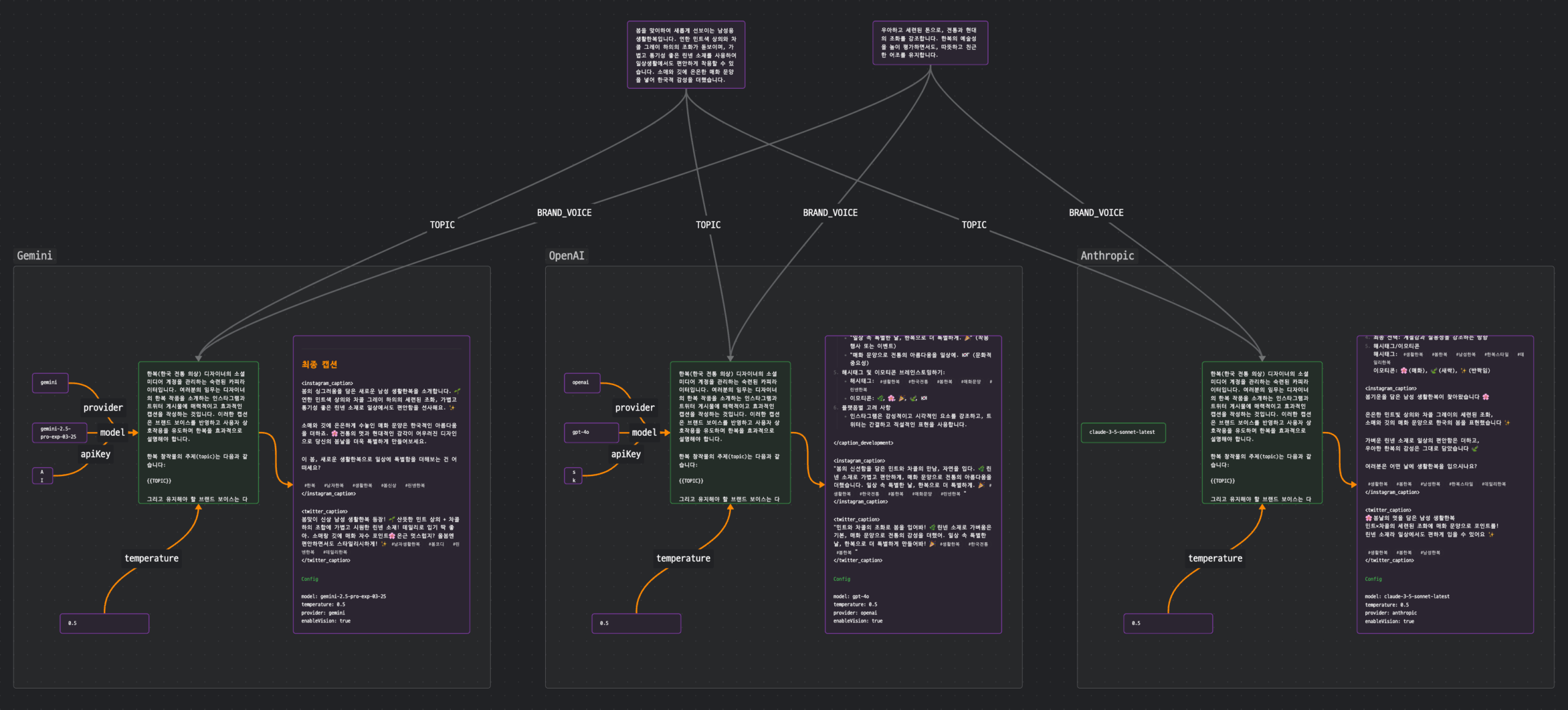
Task: Select the Anthropic group label
Action: 1107,256
